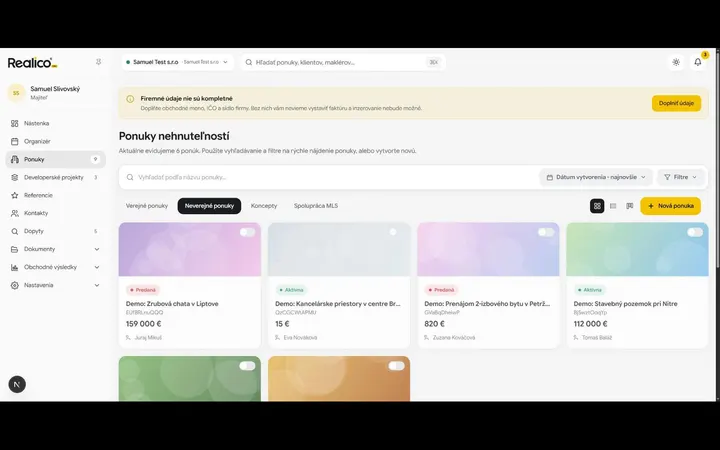Expand Dokumenty submenu chevron
Screen dimensions: 720x450
click(x=97, y=249)
